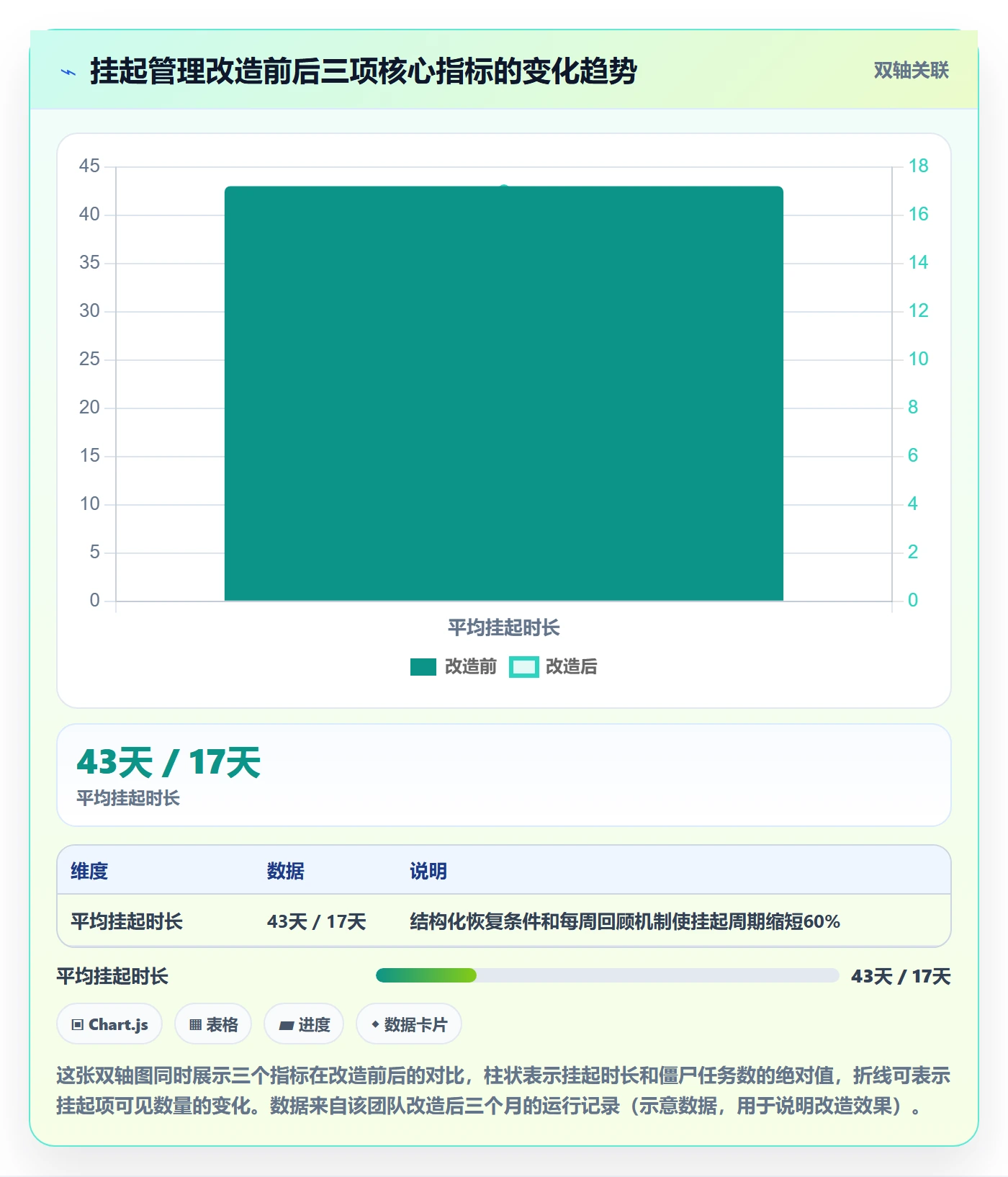
Task: Click 平均挂起时长 cell in the table row
Action: tap(127, 921)
